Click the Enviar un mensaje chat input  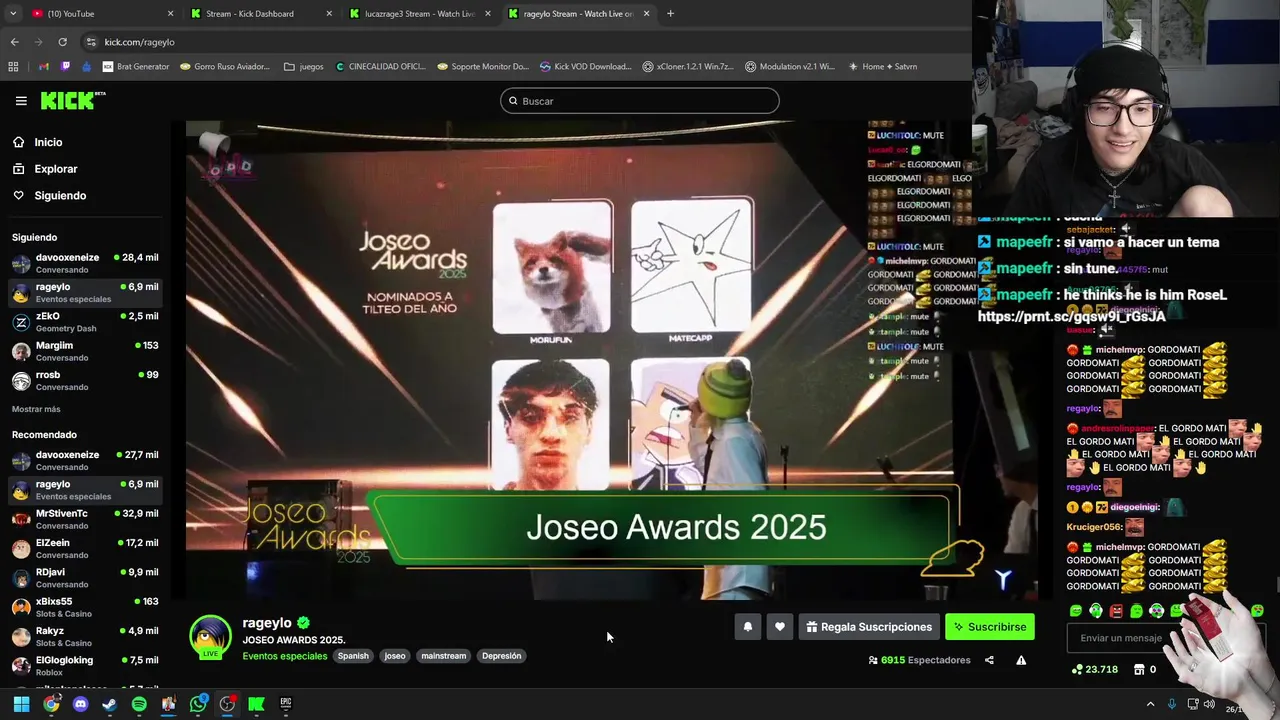[x=1165, y=638]
